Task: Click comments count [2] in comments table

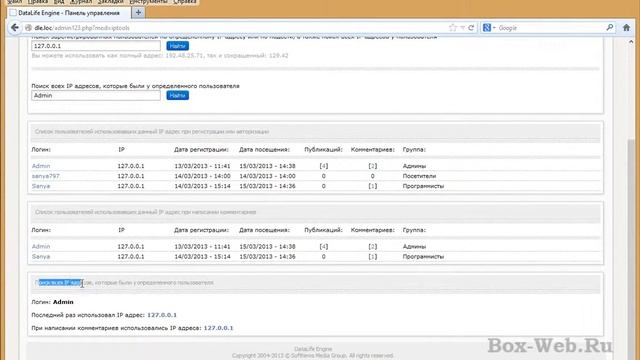Action: tap(373, 247)
